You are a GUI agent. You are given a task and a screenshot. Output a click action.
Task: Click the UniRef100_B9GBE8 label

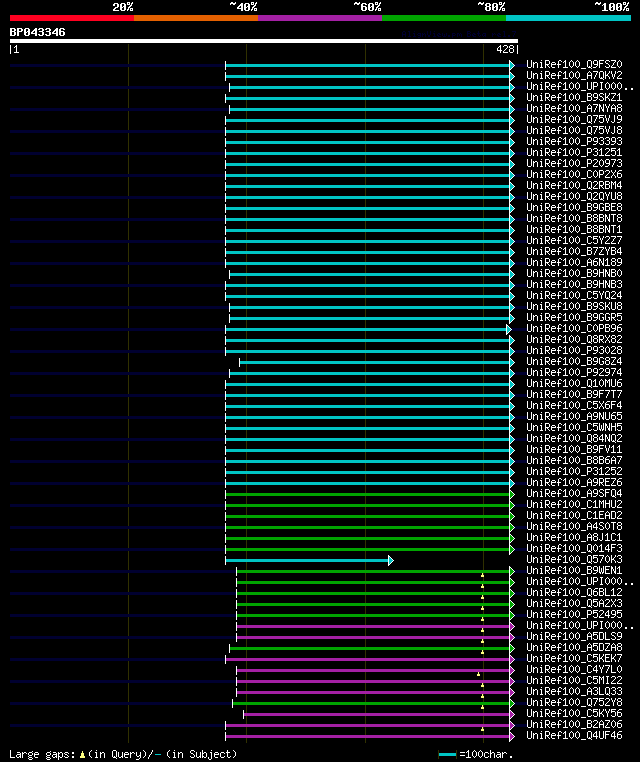coord(574,208)
